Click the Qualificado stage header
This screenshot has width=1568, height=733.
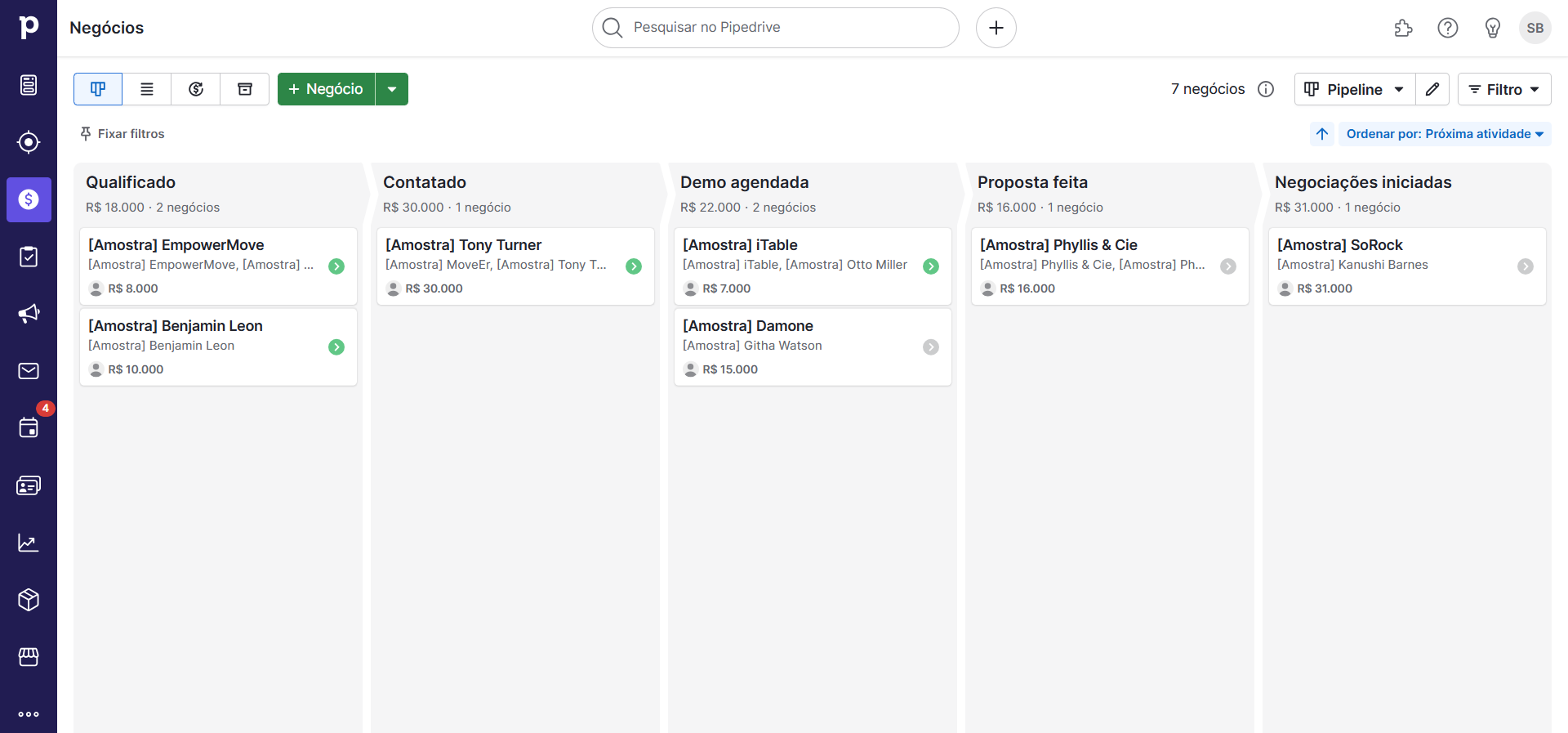click(x=131, y=182)
